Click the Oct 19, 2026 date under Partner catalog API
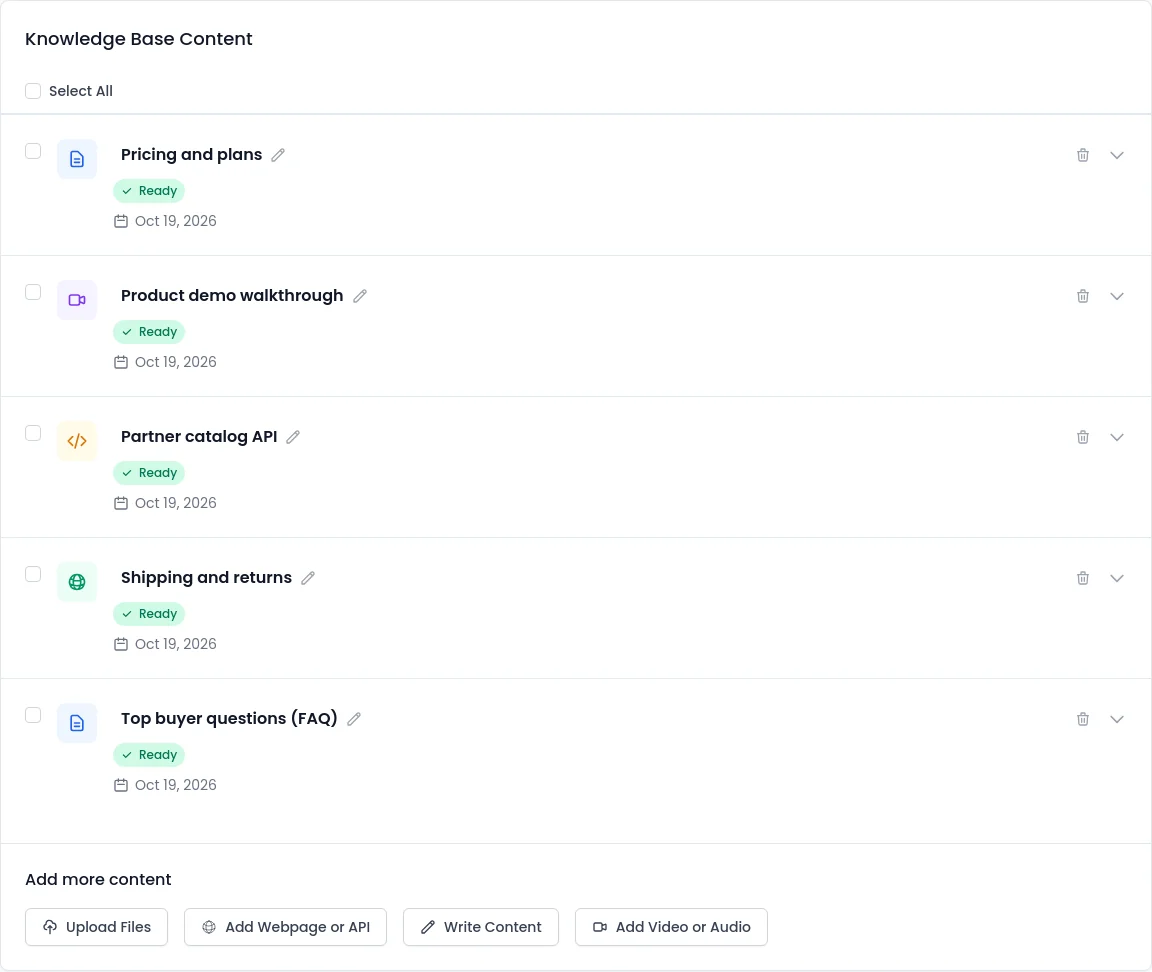This screenshot has height=972, width=1152. click(176, 503)
